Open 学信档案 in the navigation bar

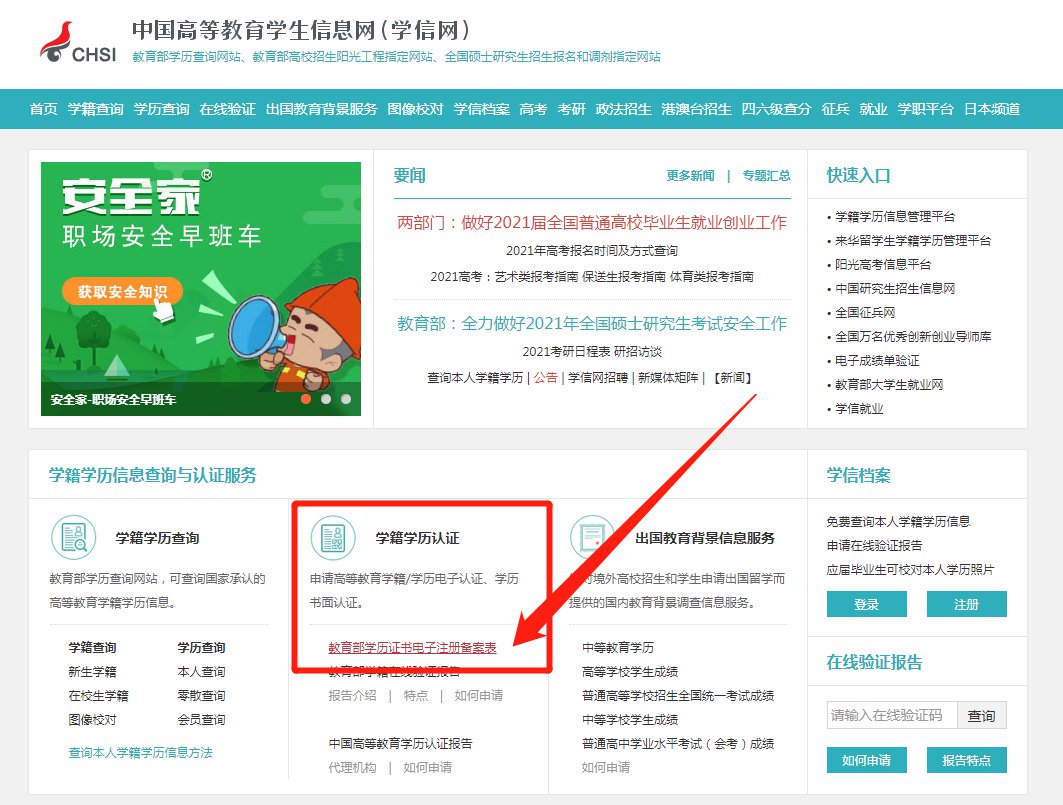click(x=481, y=109)
